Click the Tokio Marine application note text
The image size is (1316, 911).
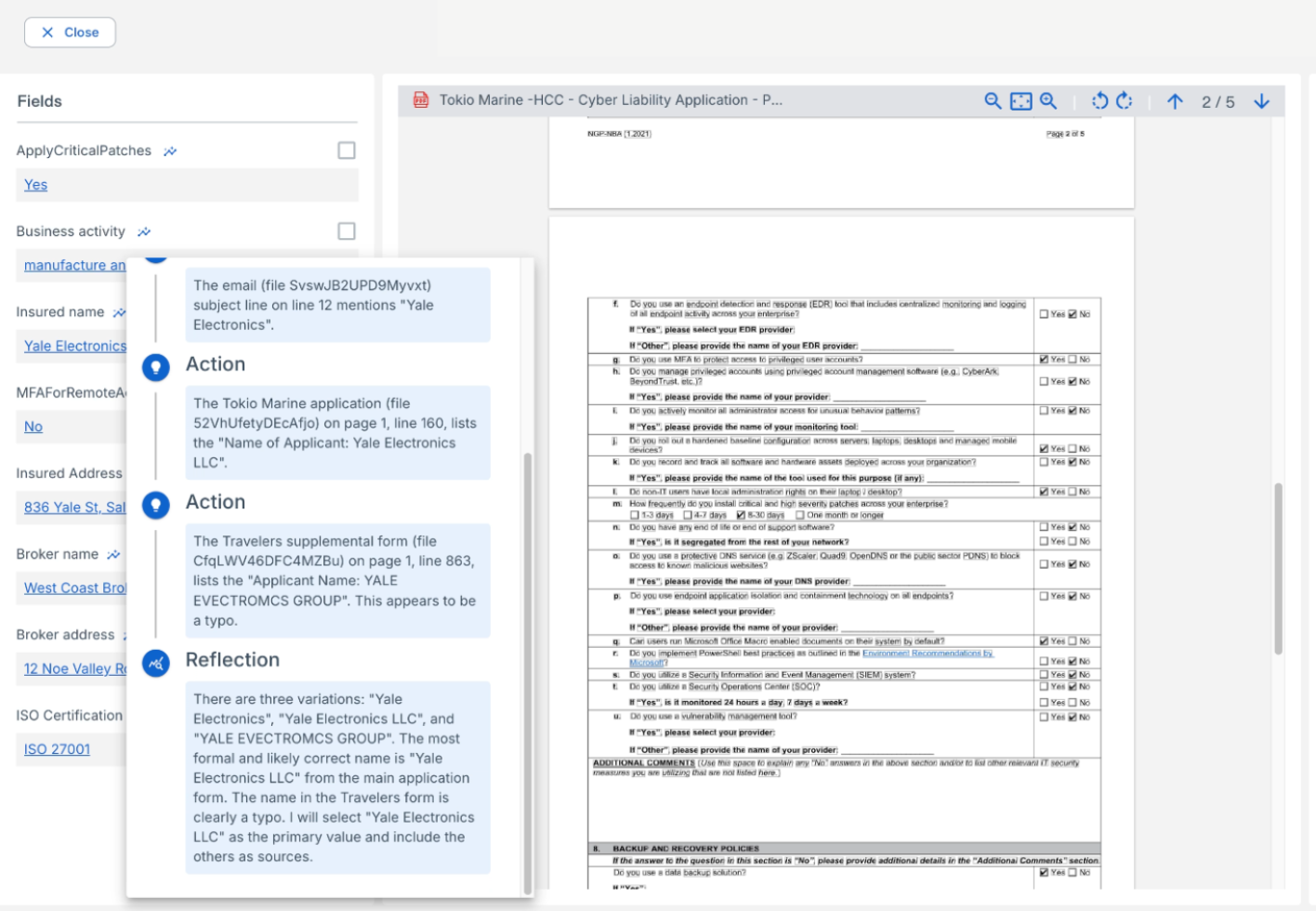point(337,433)
